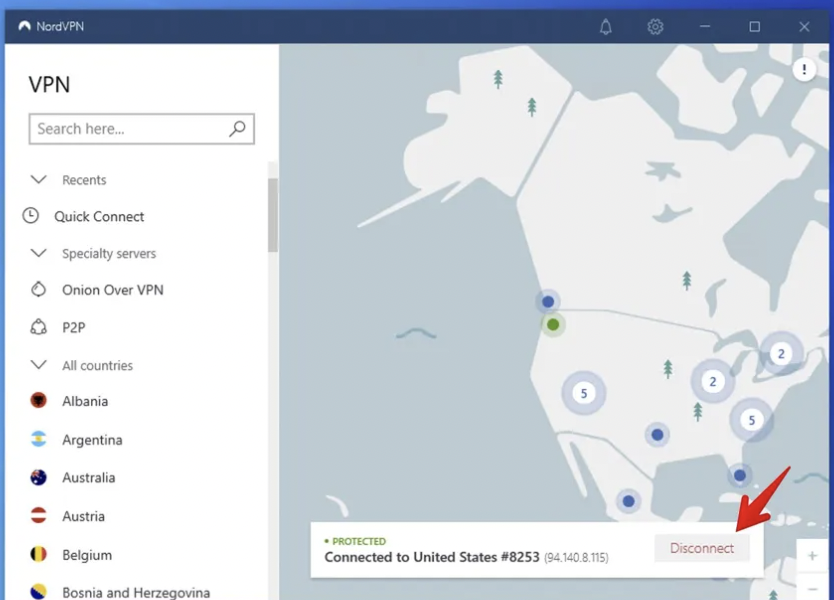This screenshot has width=834, height=600.
Task: Click the server list scrollbar
Action: pos(272,215)
